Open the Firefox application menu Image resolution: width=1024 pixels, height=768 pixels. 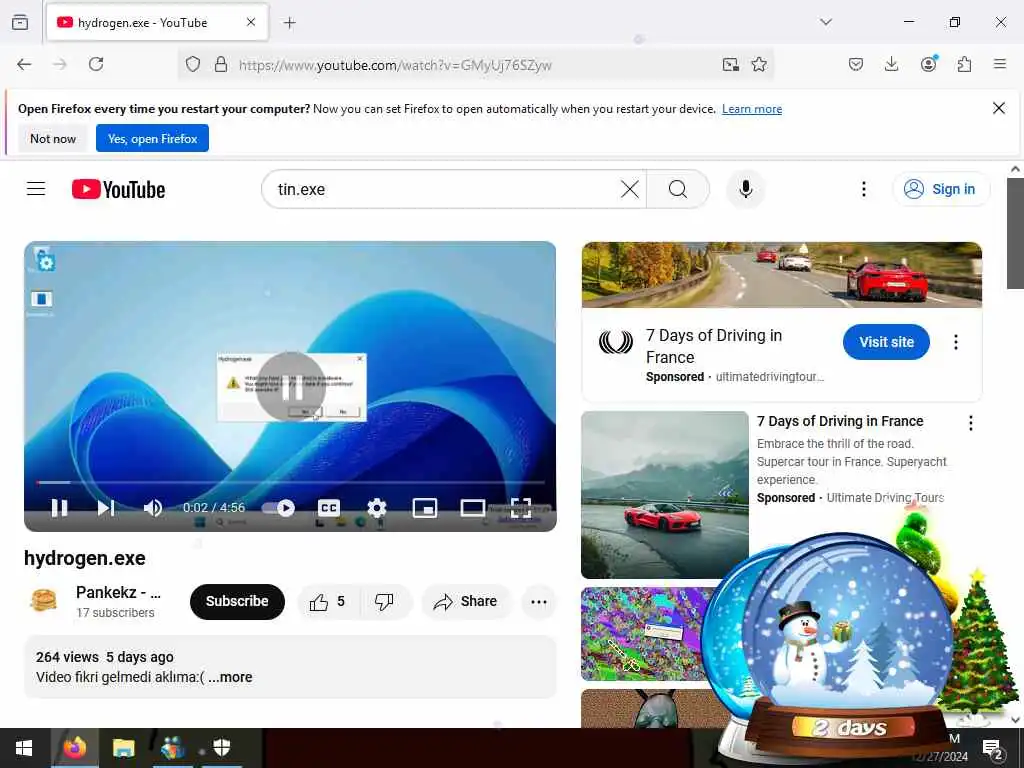click(999, 64)
